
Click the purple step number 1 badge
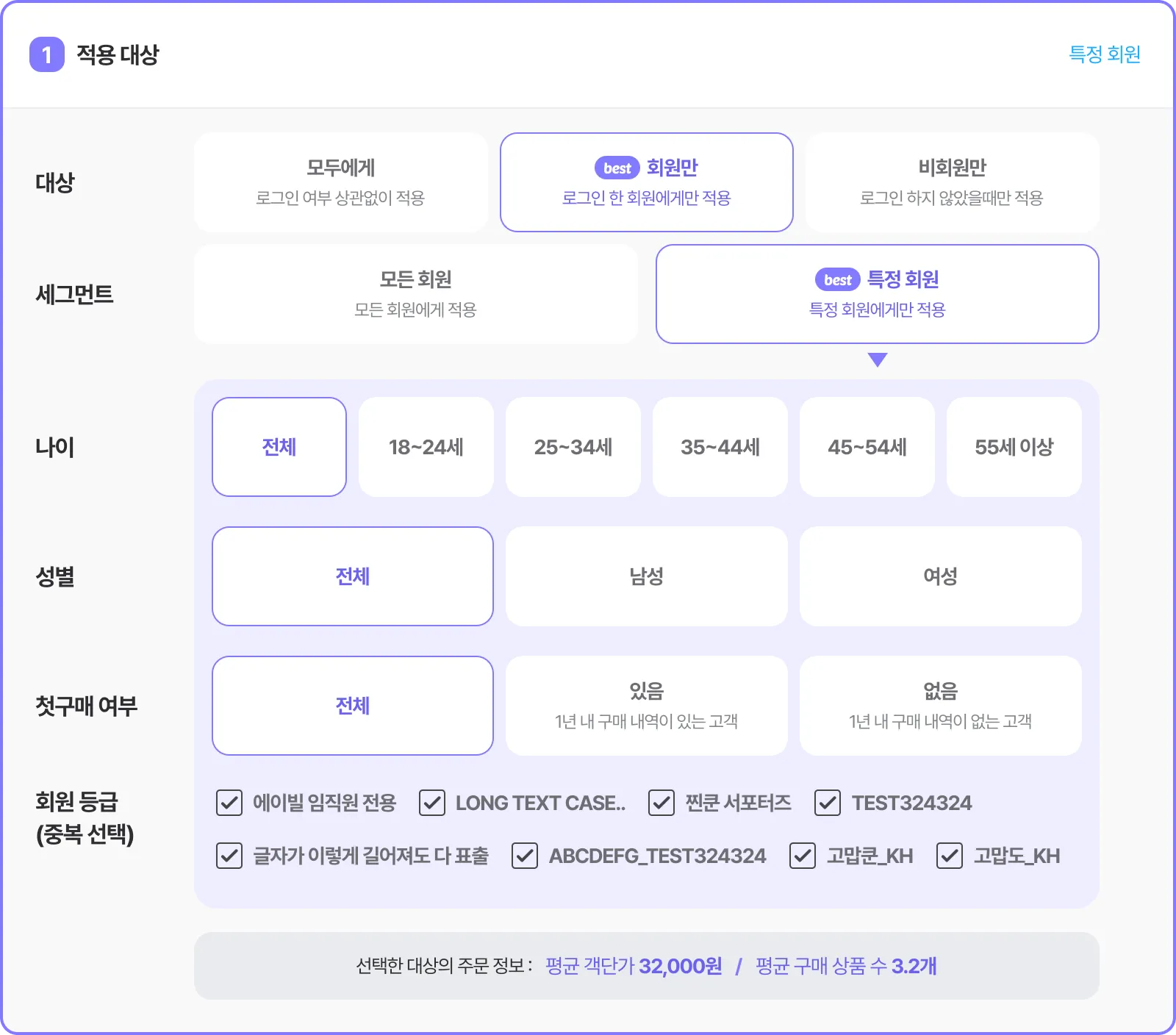pyautogui.click(x=47, y=54)
